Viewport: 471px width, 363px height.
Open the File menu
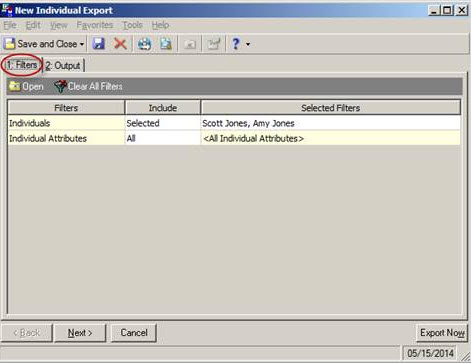tap(10, 25)
